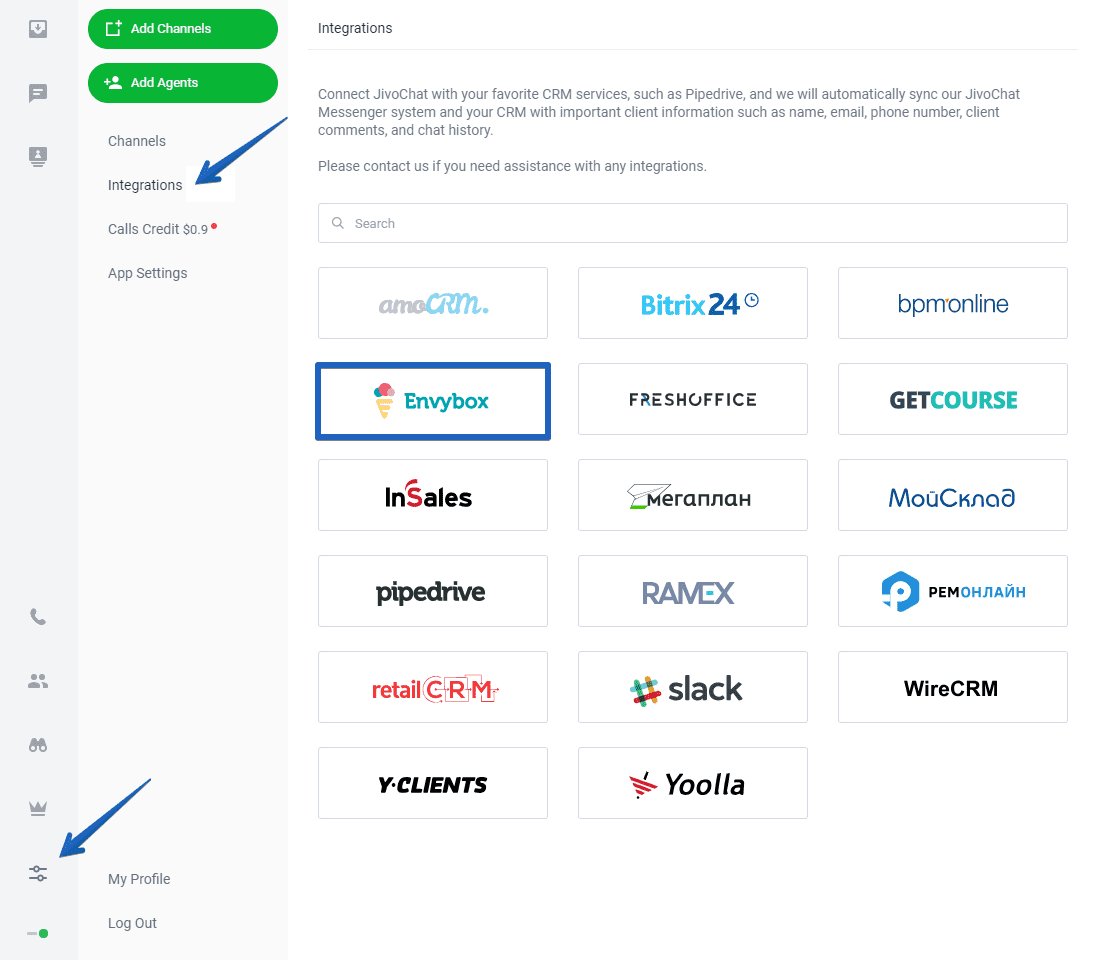The image size is (1119, 960).
Task: Click the Log Out link
Action: click(132, 923)
